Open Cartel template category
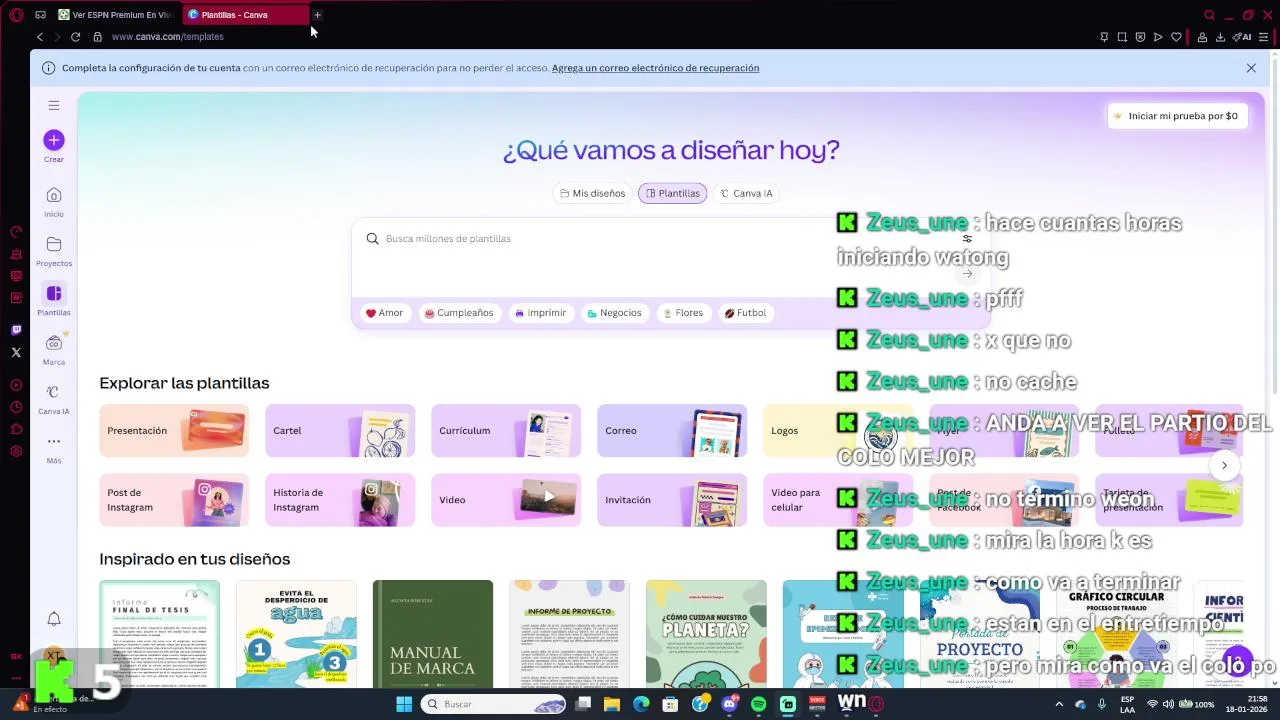Screen dimensions: 1280x720 (x=340, y=430)
